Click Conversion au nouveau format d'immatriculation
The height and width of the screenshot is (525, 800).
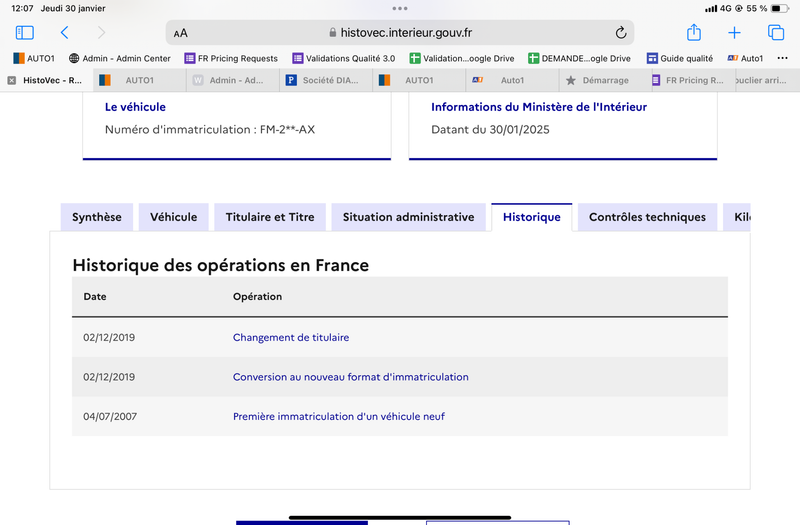point(351,377)
